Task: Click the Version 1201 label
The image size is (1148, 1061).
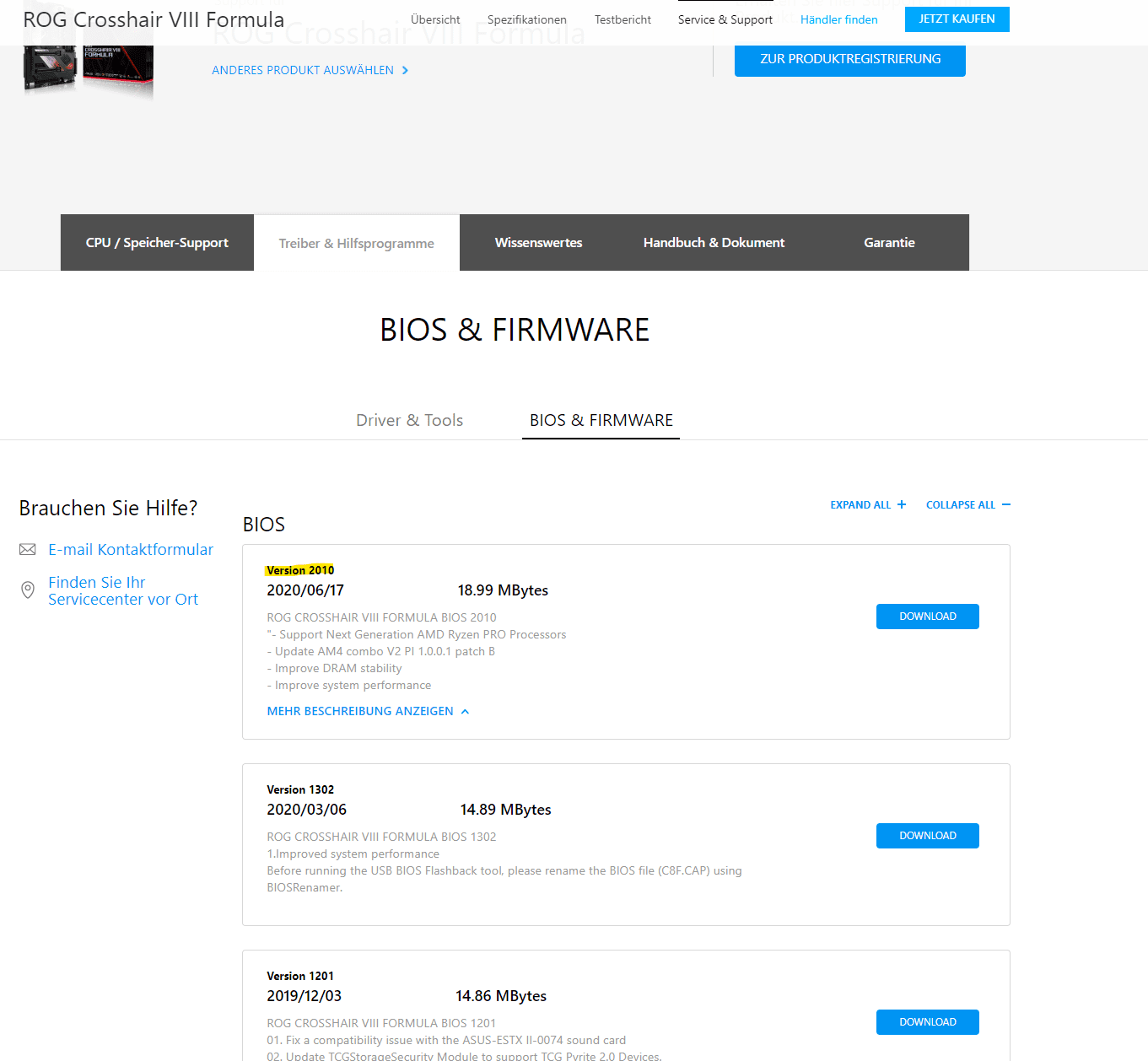Action: pos(300,976)
